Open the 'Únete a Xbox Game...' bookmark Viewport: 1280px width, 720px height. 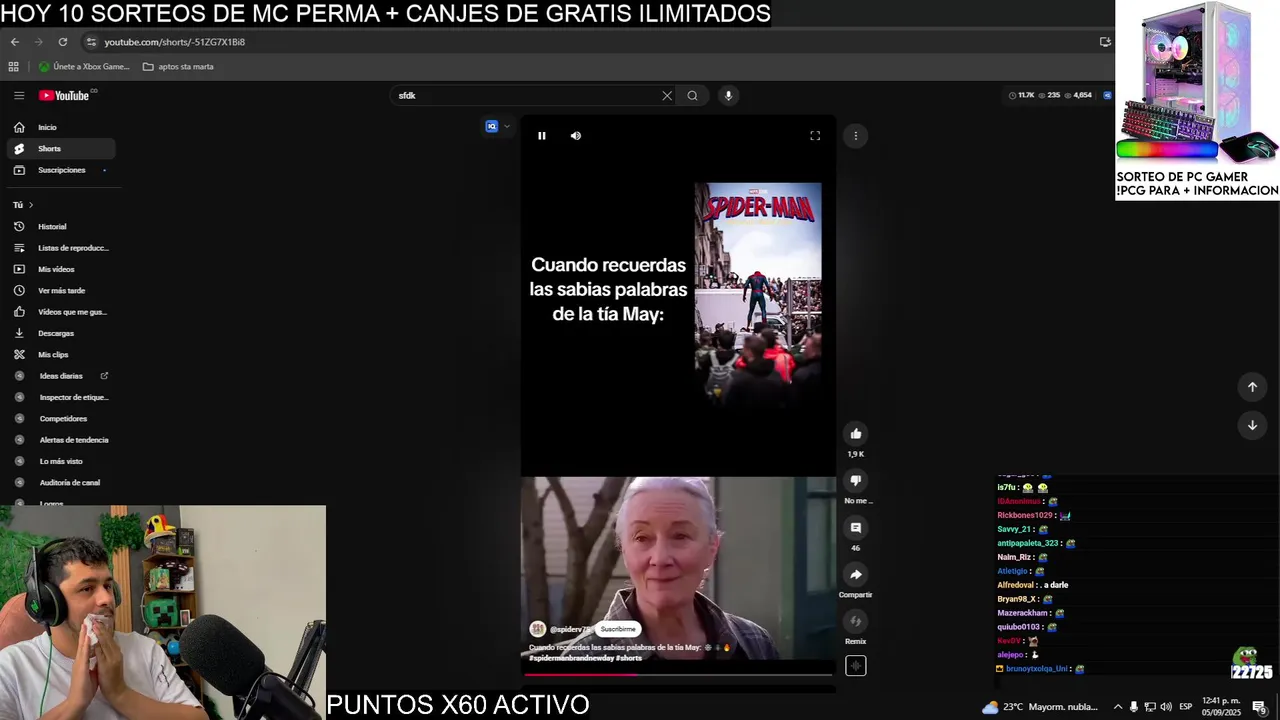click(x=84, y=67)
